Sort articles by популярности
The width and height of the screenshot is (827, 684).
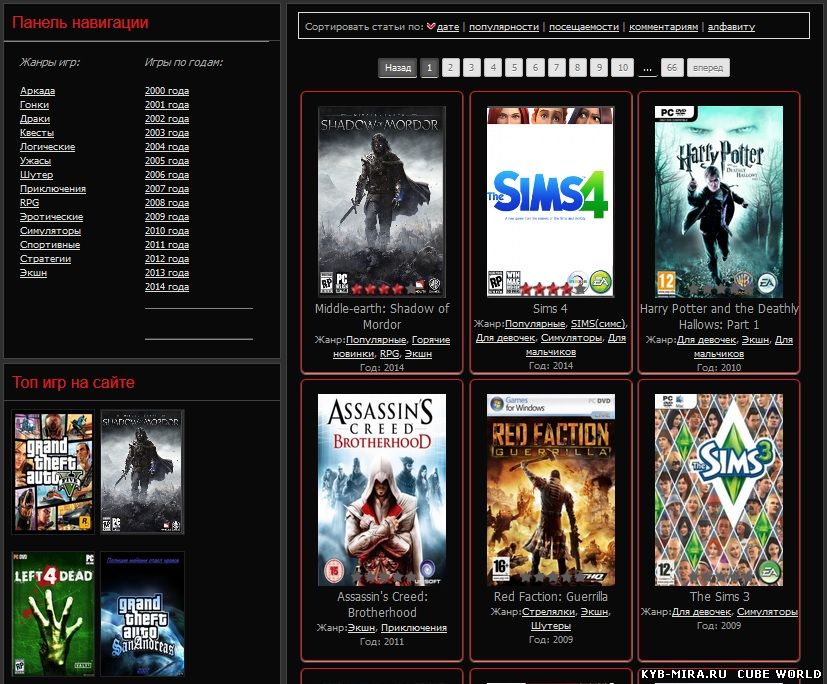point(504,26)
